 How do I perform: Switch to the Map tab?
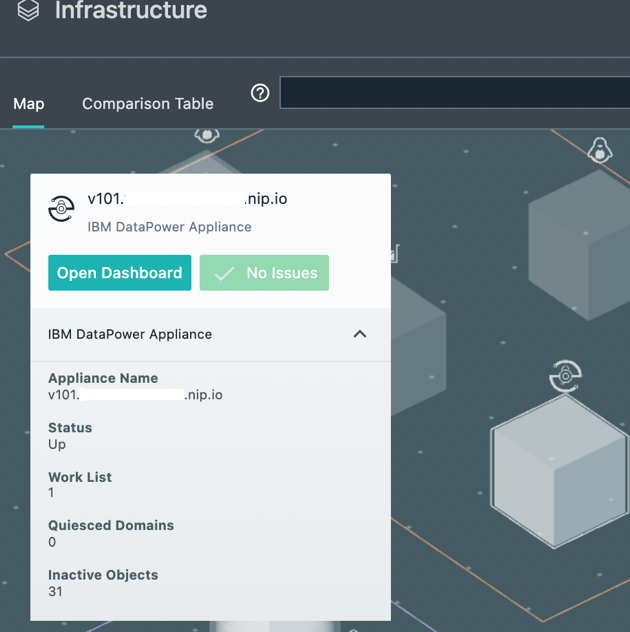29,104
